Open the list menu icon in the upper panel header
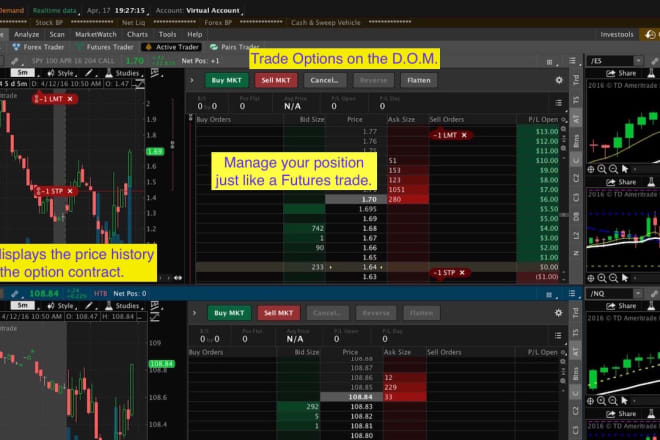This screenshot has width=660, height=440. (572, 61)
